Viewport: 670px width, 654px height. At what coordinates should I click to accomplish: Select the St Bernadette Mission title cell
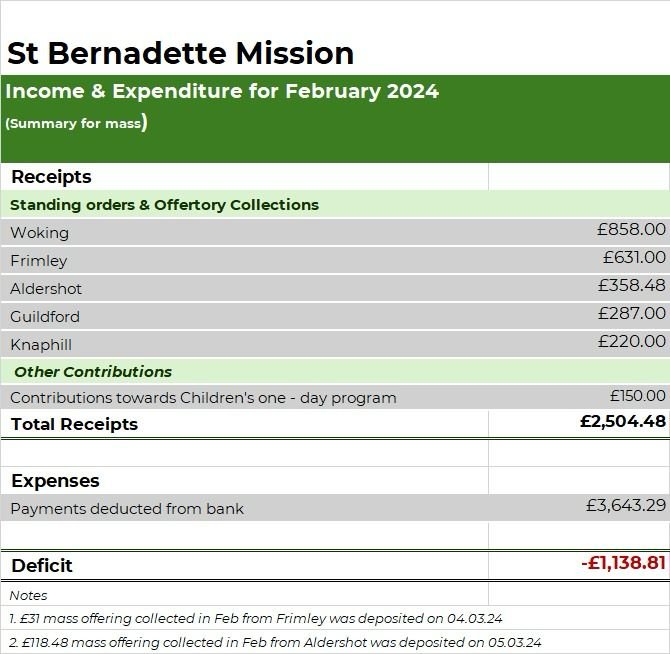180,53
